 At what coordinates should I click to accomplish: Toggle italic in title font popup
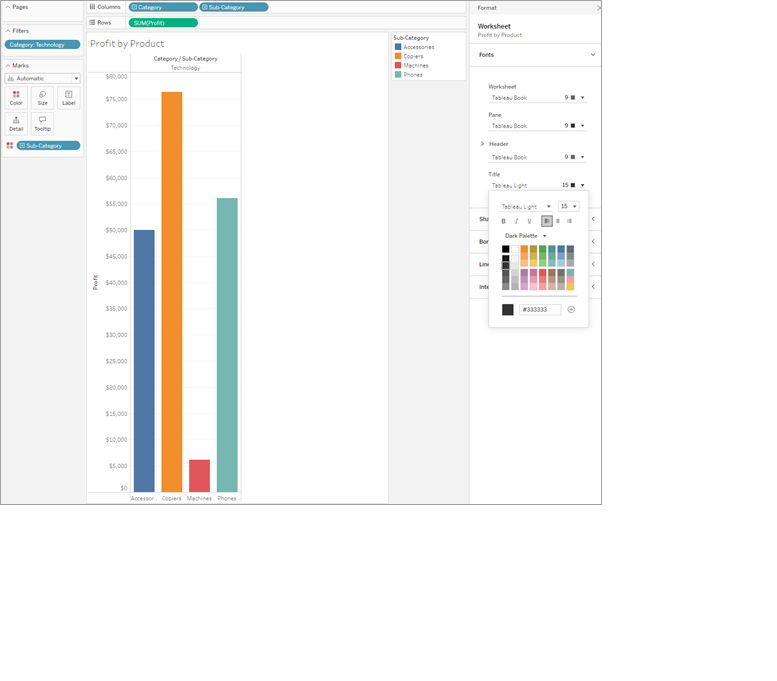pos(516,221)
